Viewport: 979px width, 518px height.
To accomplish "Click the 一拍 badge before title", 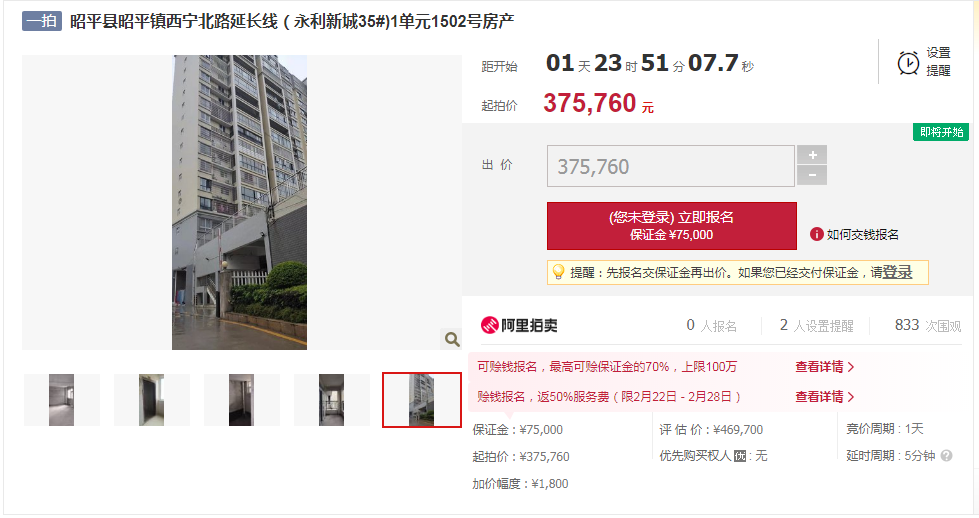I will (42, 21).
